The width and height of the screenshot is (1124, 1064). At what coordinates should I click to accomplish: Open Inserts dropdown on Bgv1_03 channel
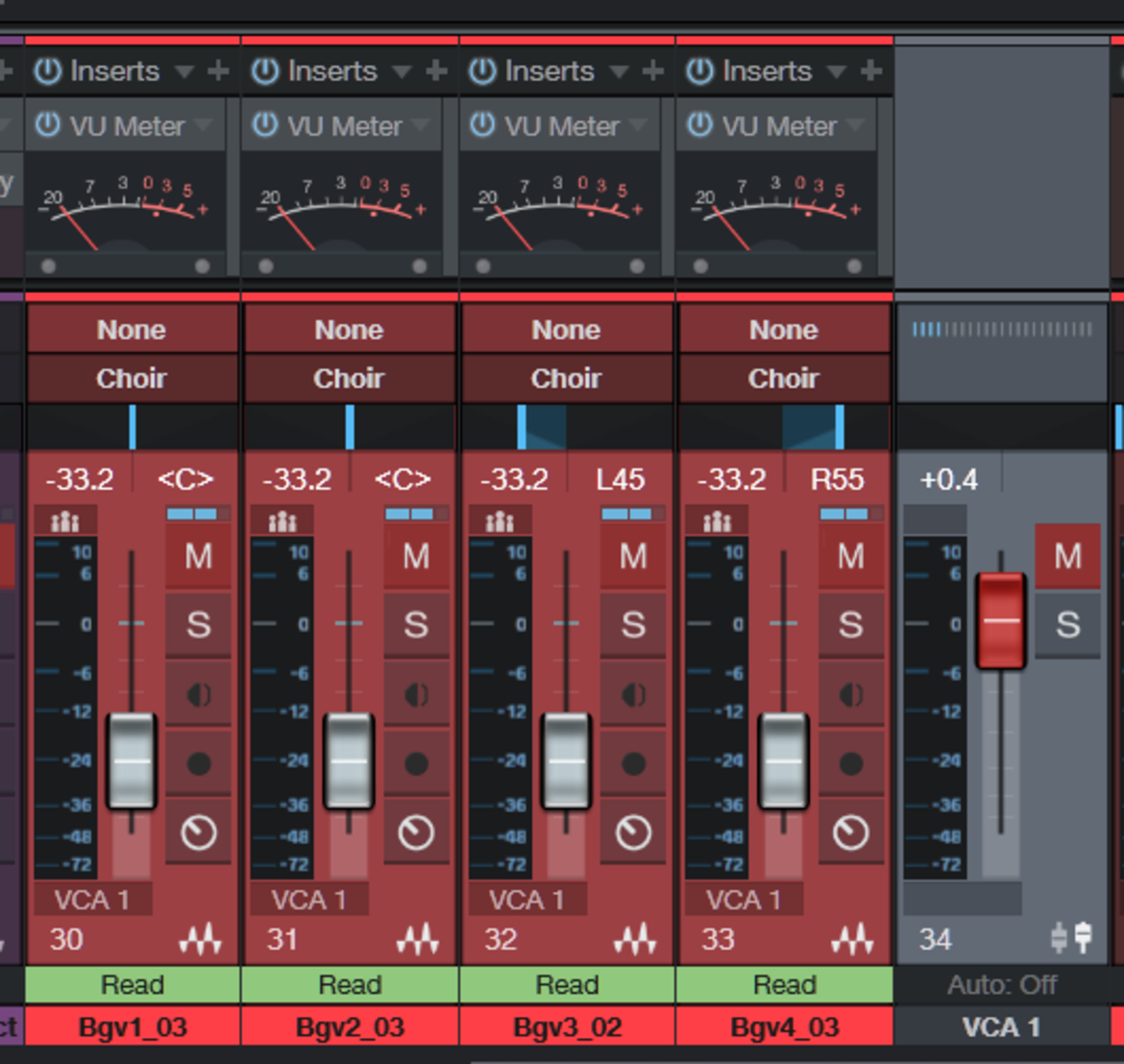pyautogui.click(x=184, y=72)
